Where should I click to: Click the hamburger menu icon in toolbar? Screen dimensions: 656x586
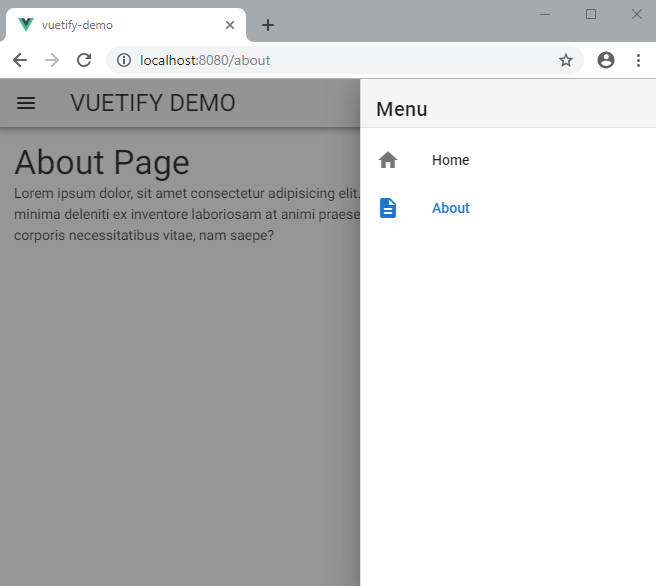click(x=26, y=103)
